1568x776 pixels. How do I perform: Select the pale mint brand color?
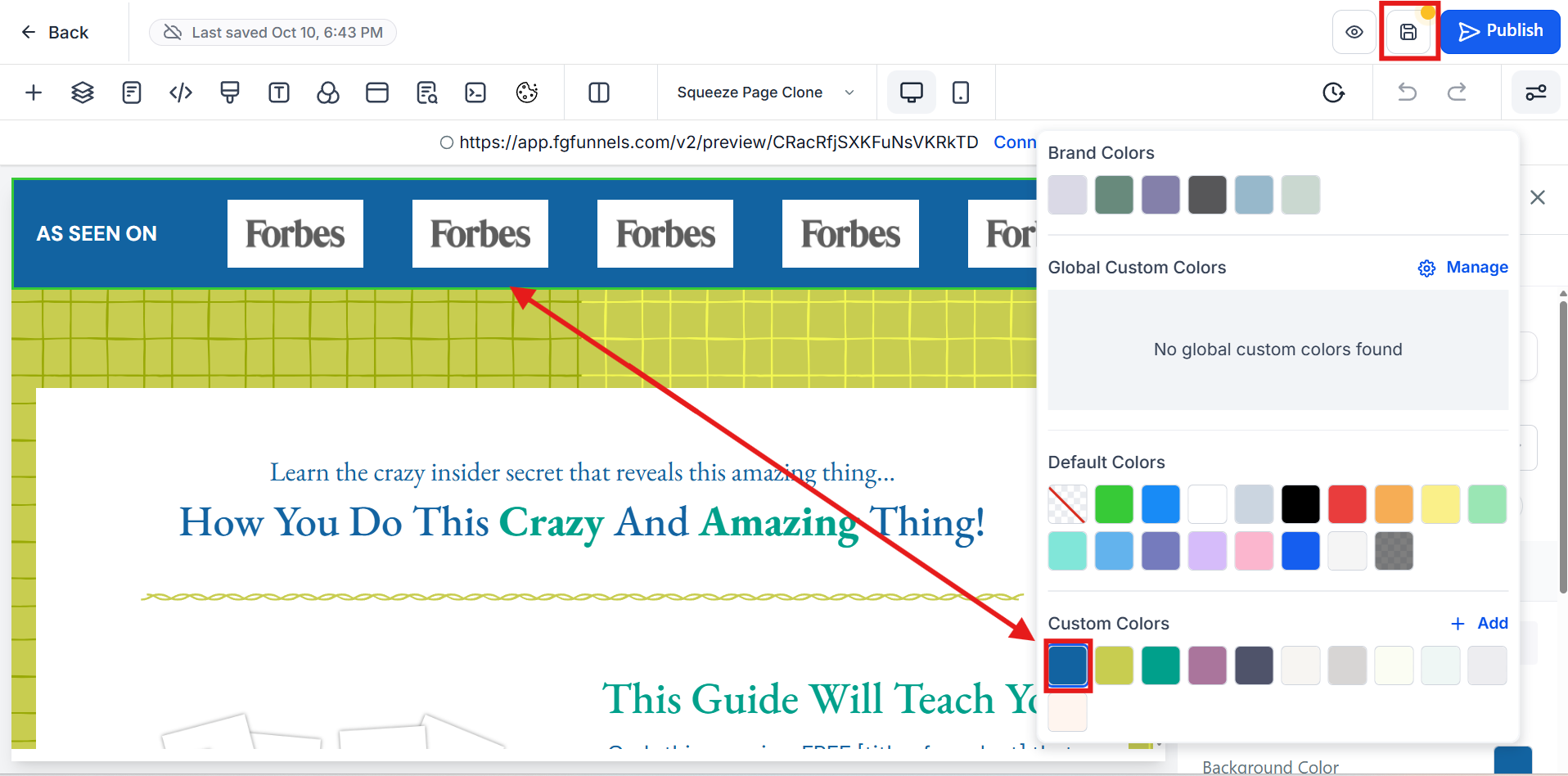click(1301, 195)
